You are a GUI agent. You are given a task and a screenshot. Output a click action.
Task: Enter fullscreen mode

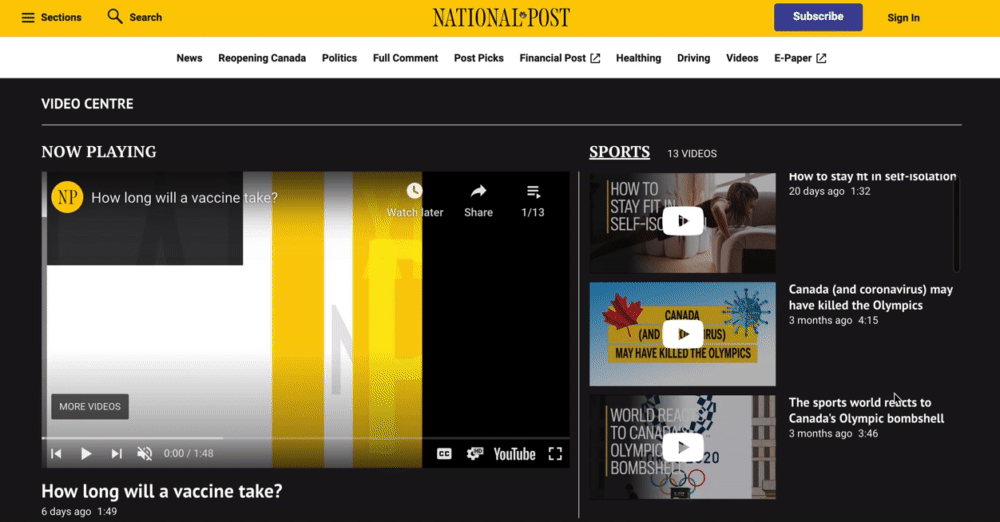pos(555,454)
